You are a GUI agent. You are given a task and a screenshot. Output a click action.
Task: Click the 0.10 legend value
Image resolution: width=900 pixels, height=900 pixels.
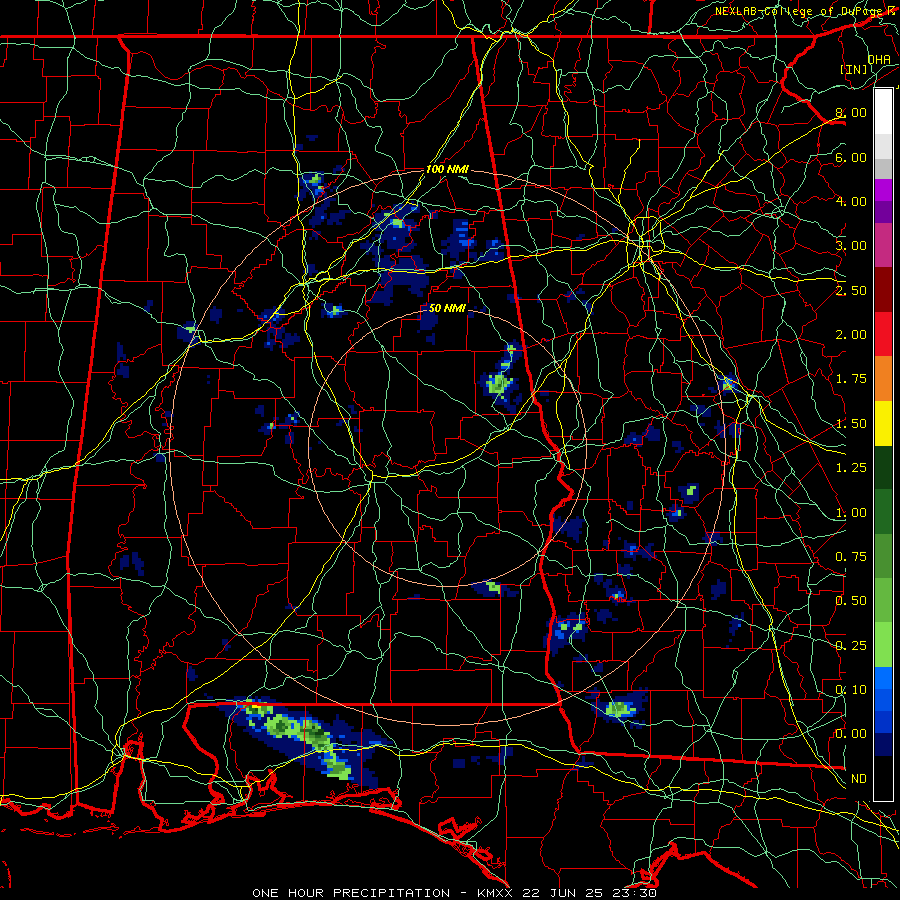pos(851,690)
